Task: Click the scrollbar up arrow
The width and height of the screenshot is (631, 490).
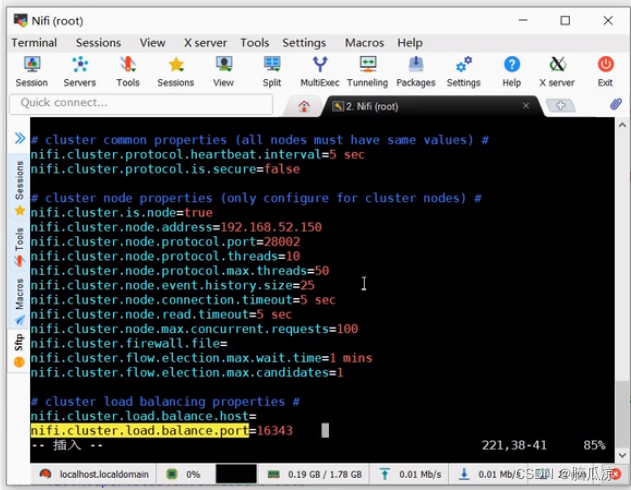Action: click(x=622, y=125)
